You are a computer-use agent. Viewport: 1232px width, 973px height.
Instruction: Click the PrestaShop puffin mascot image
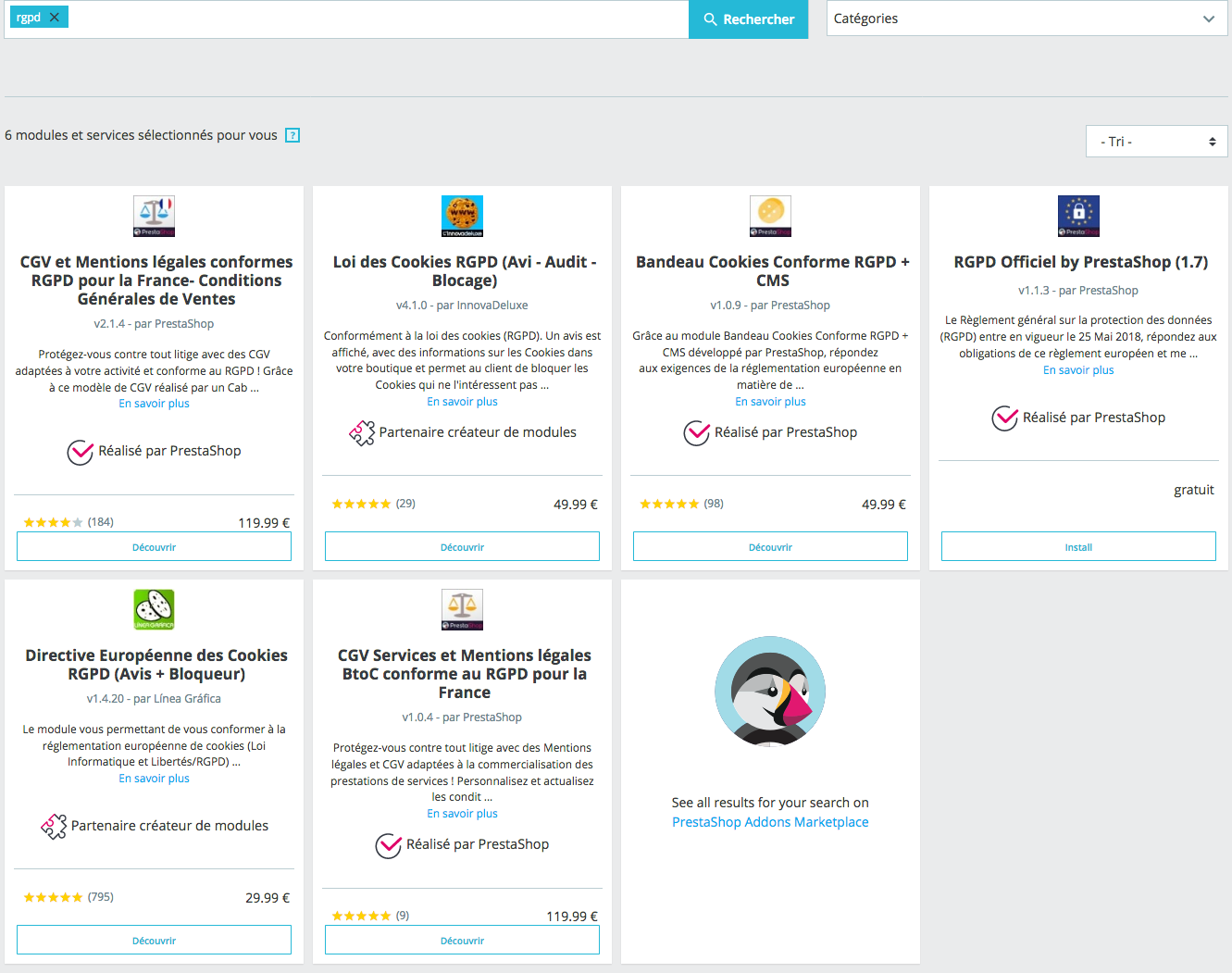[770, 692]
